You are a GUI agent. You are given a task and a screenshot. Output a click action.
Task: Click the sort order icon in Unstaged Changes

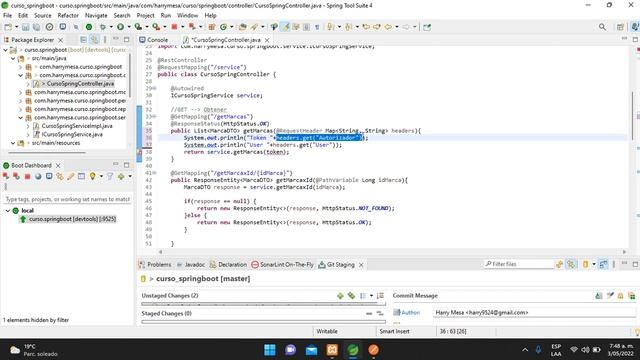[380, 296]
